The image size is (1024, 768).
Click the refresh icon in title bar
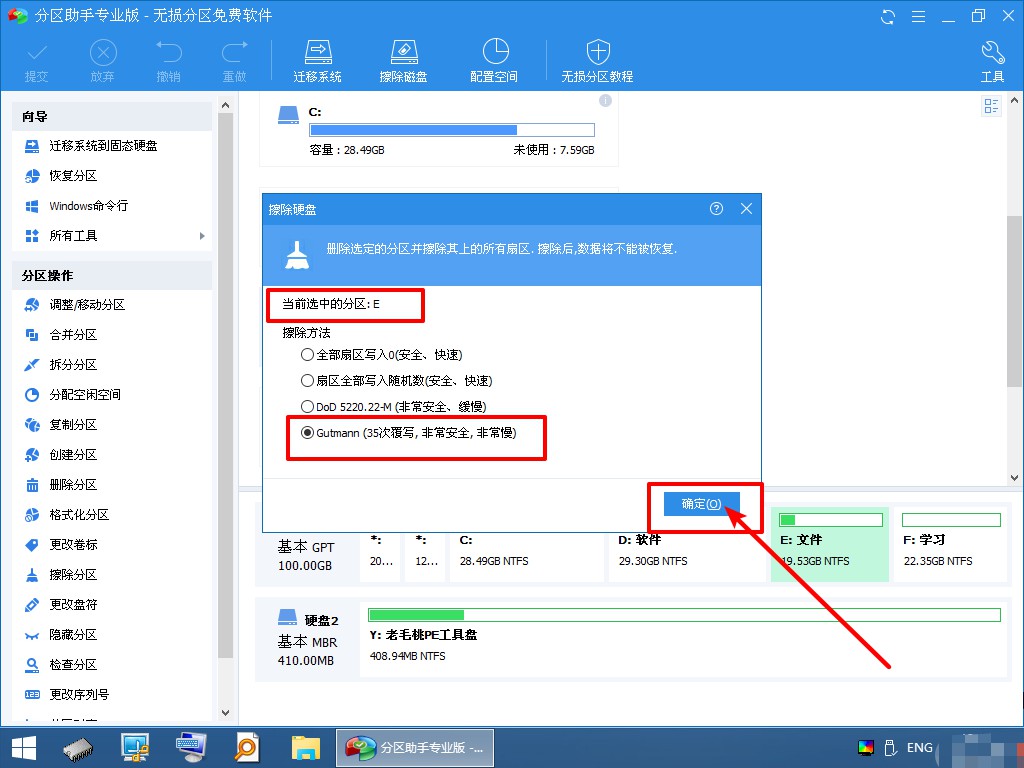[888, 16]
